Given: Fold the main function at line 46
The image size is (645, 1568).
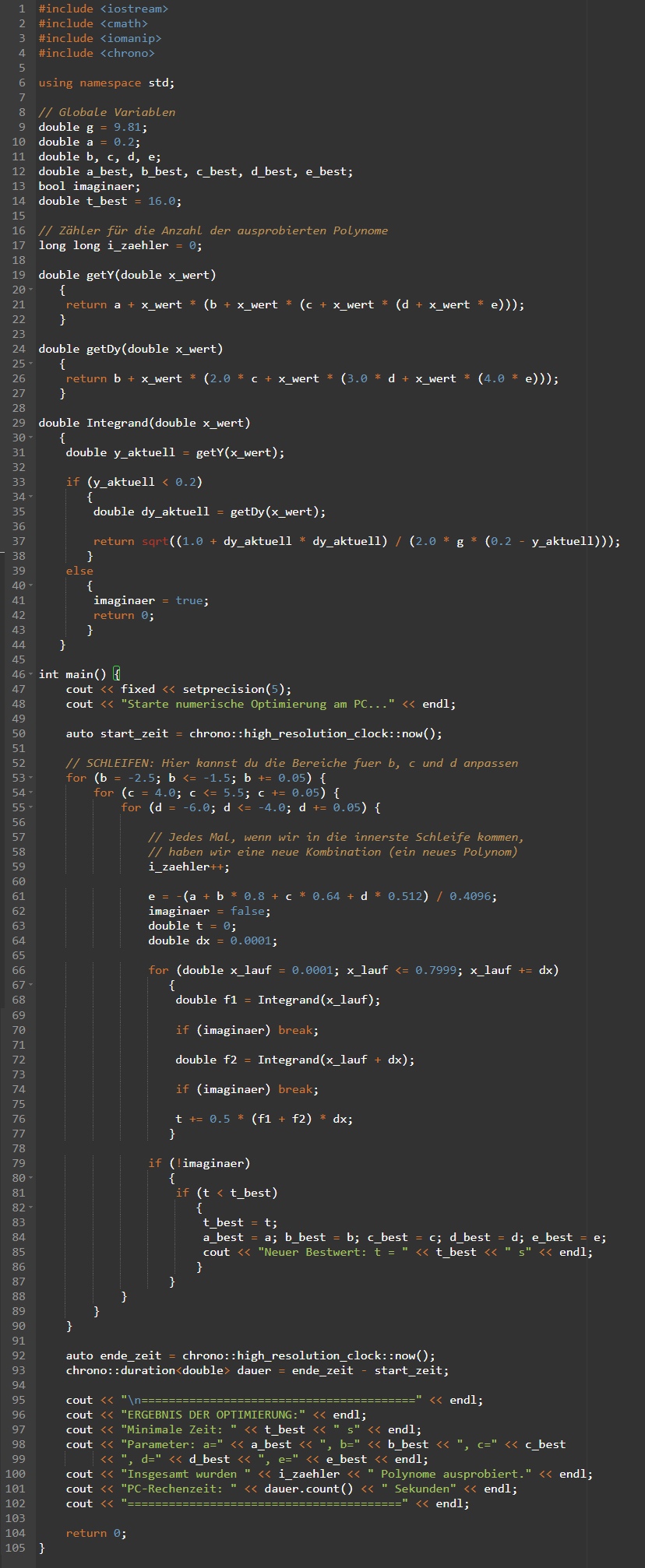Looking at the screenshot, I should [x=30, y=674].
